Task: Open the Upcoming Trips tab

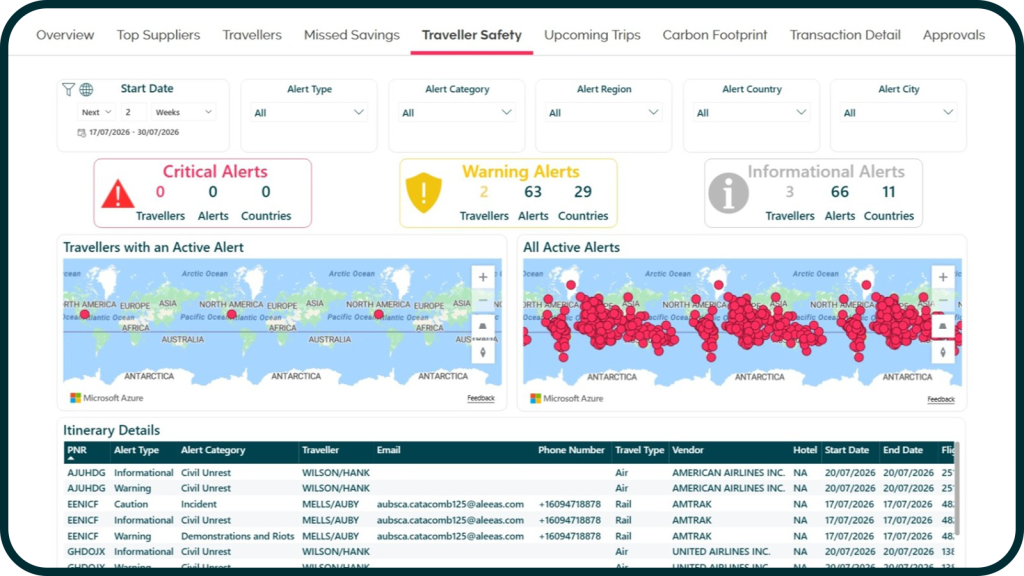Action: [x=592, y=35]
